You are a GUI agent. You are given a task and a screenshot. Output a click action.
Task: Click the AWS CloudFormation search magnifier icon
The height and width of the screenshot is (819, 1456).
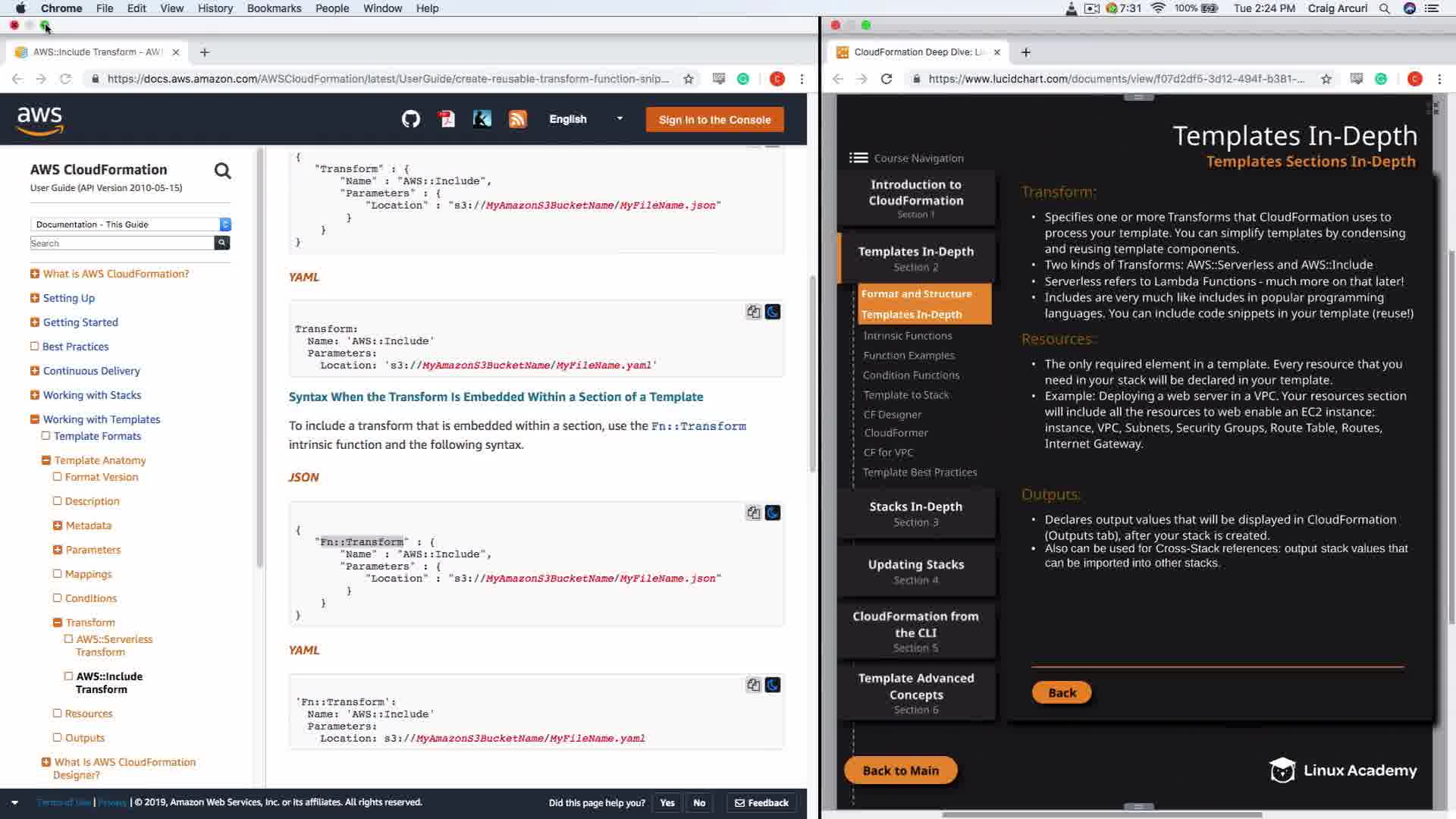tap(222, 171)
